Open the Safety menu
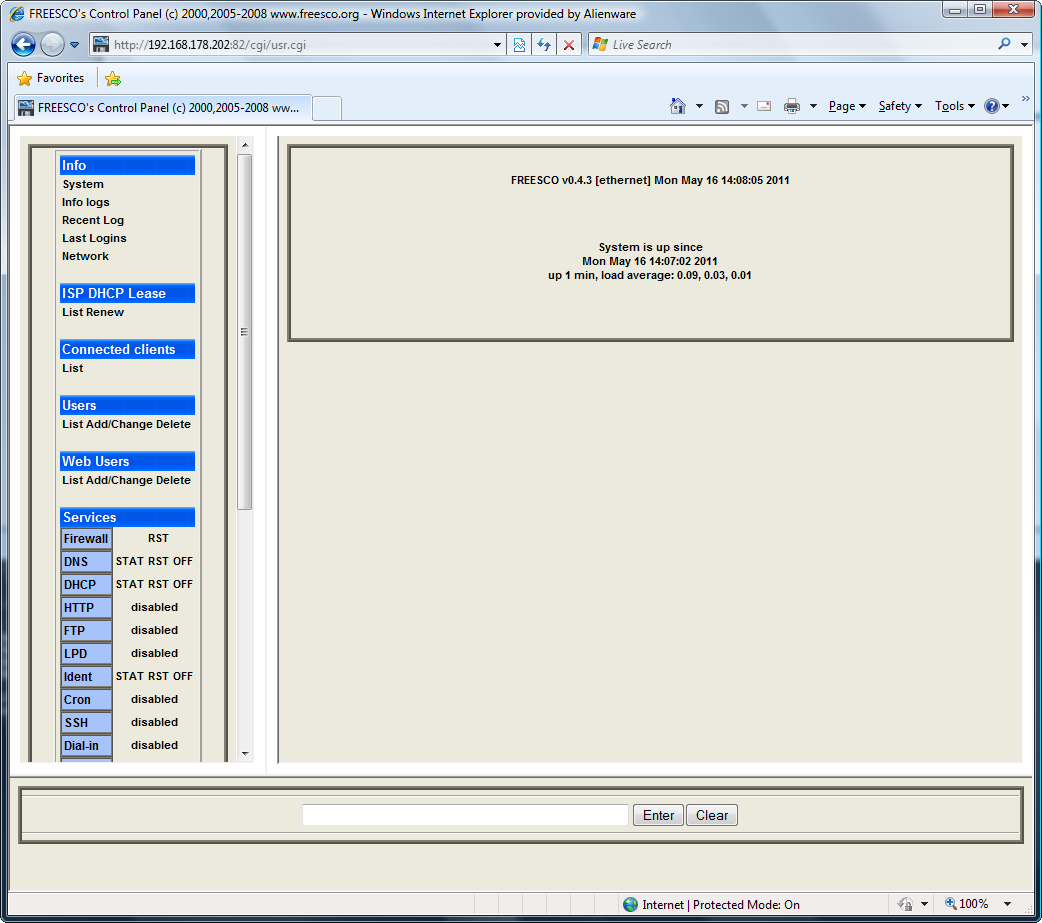The height and width of the screenshot is (923, 1042). [x=900, y=106]
